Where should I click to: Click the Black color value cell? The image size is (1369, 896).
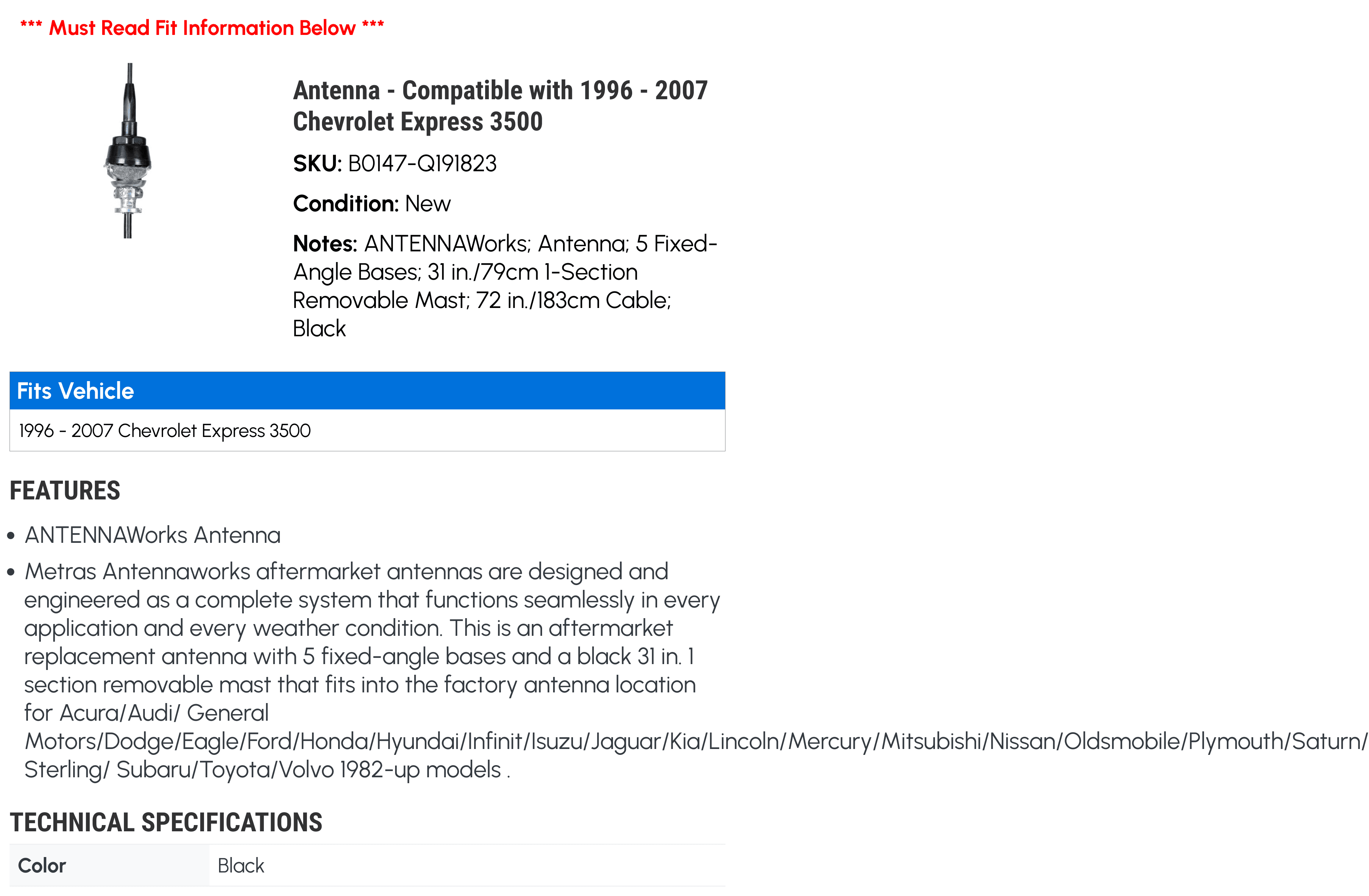click(467, 865)
